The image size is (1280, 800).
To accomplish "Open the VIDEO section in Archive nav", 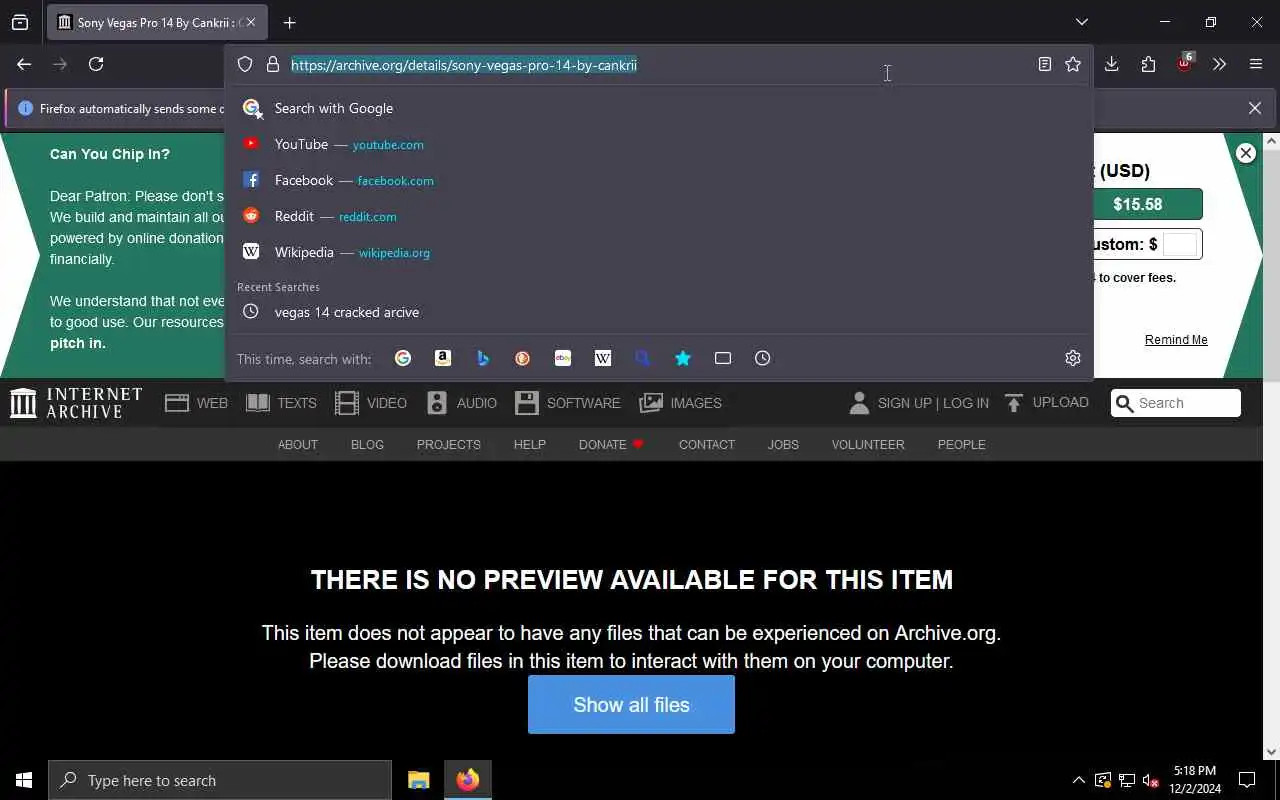I will pos(371,403).
